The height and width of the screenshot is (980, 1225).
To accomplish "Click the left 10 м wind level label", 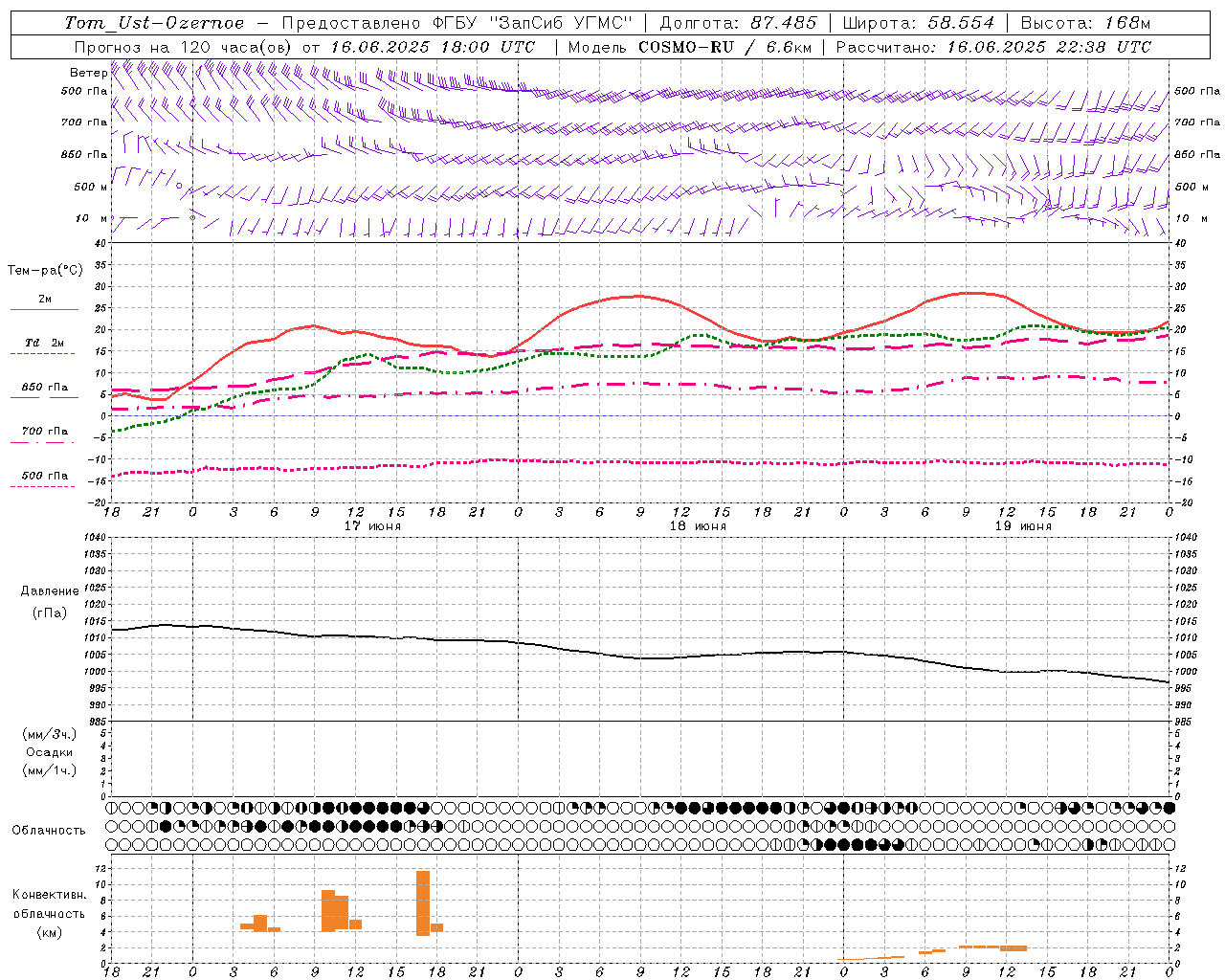I will (91, 218).
